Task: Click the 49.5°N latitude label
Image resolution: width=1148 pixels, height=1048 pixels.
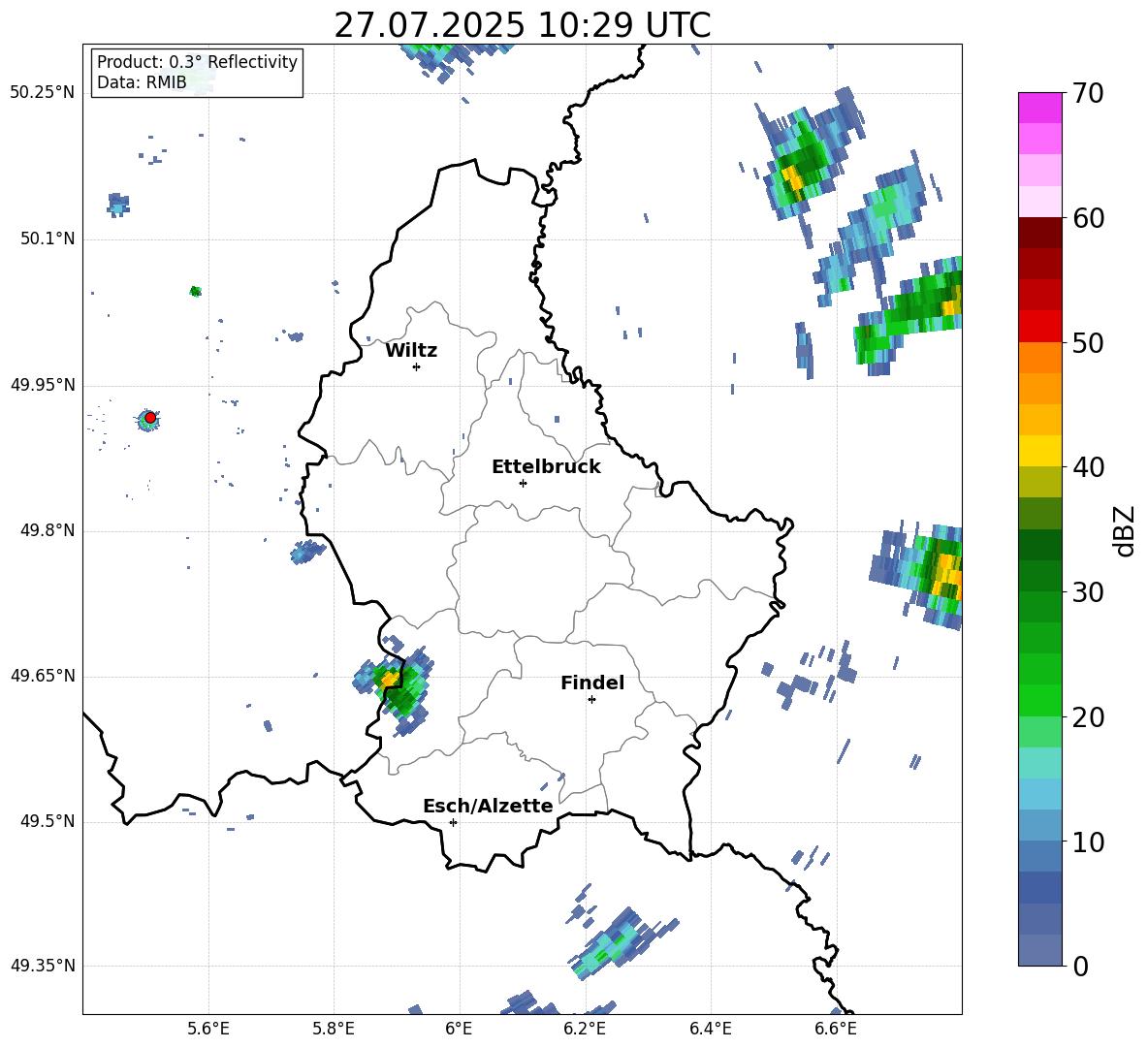Action: 48,821
